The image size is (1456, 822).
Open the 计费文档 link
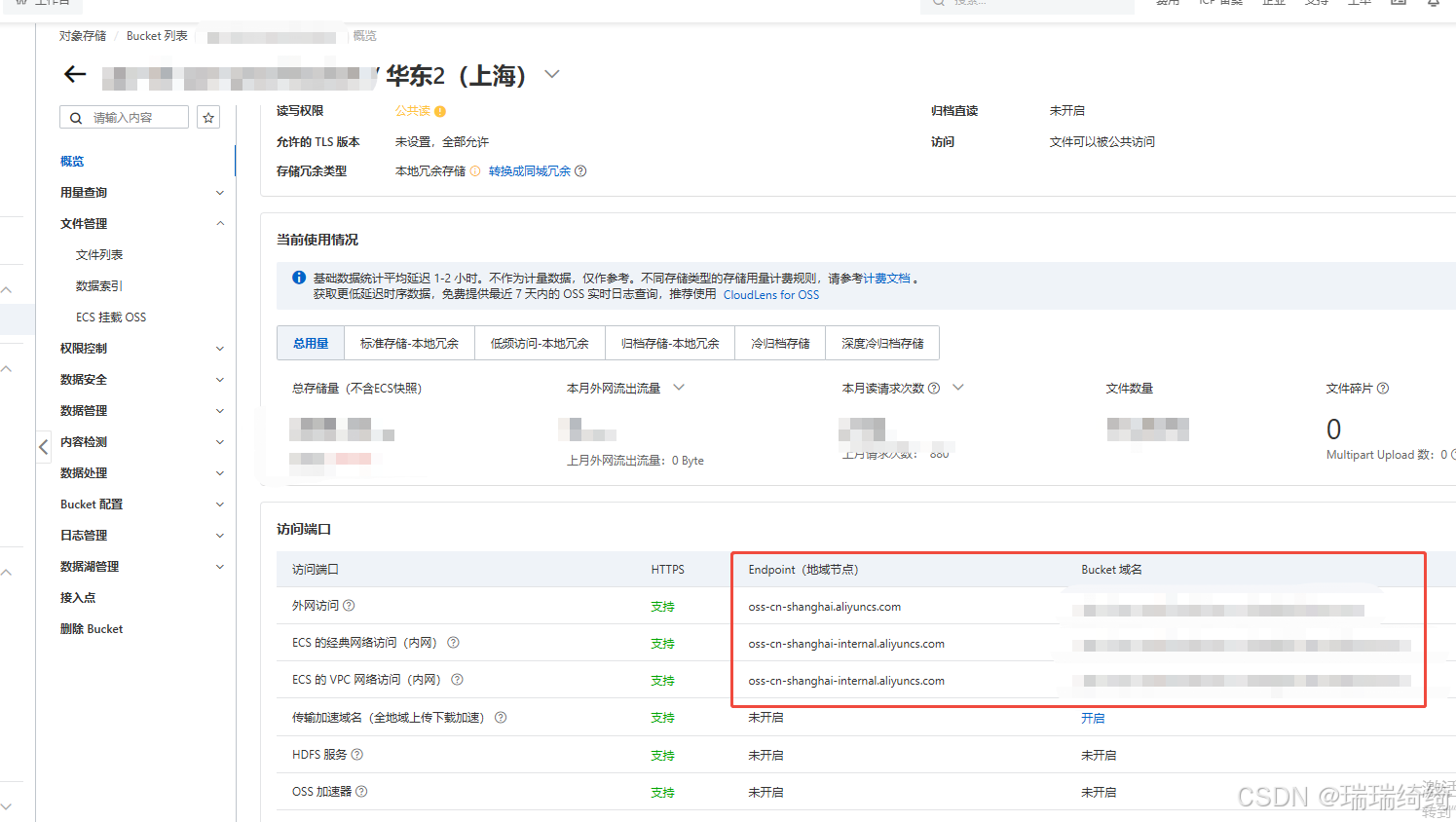[x=887, y=279]
